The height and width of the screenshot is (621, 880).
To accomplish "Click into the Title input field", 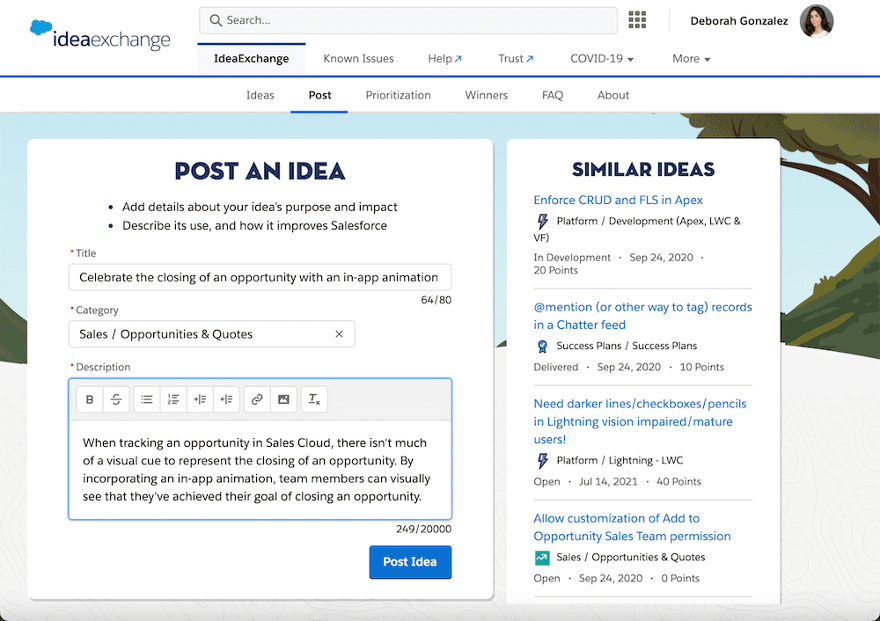I will [260, 277].
